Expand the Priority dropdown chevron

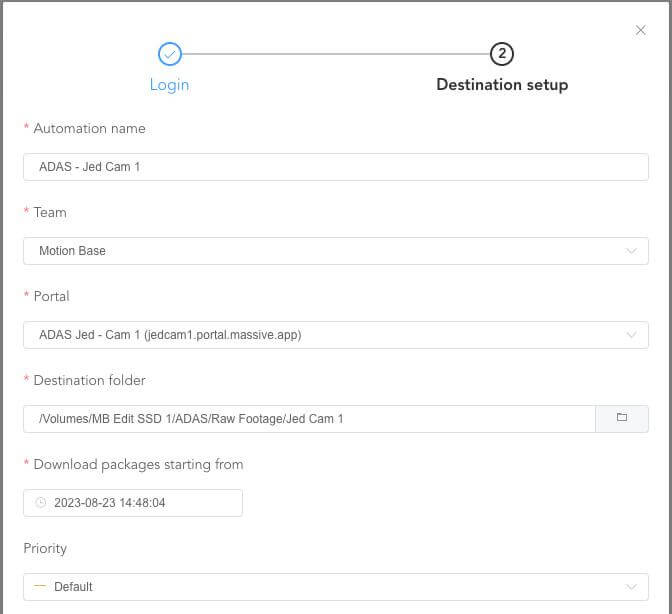(x=631, y=587)
